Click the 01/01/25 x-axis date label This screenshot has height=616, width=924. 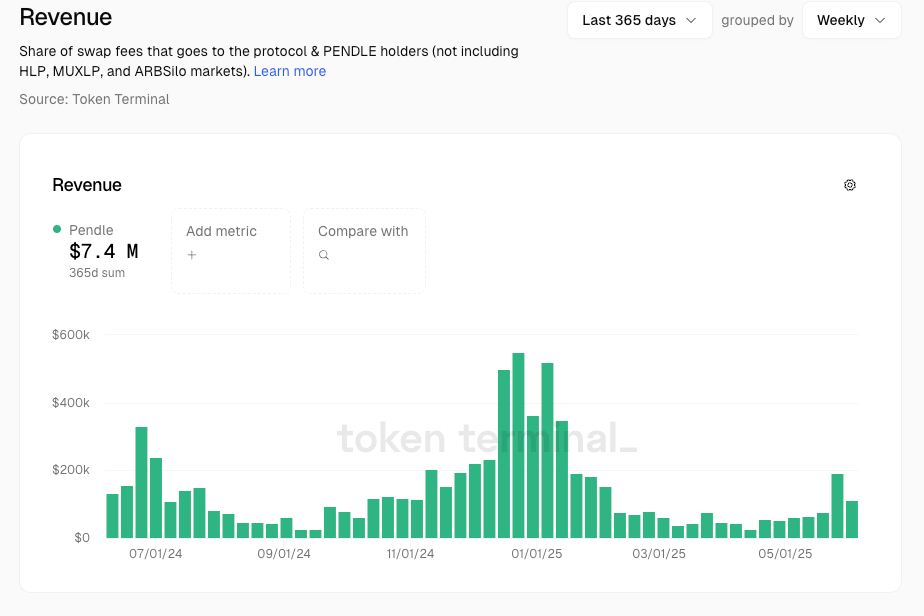click(538, 553)
